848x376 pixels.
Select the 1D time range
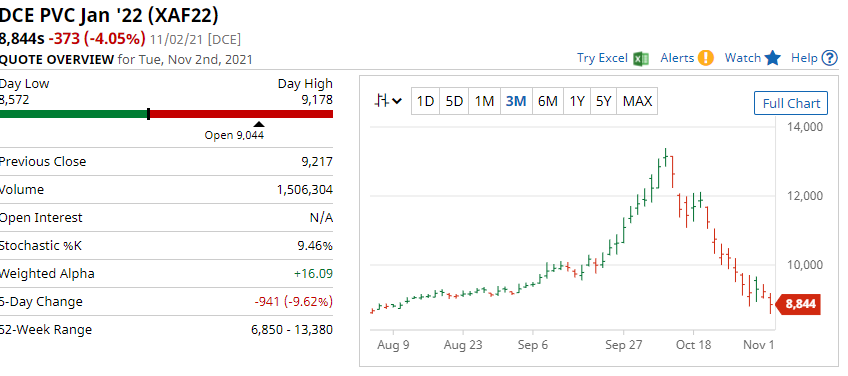[426, 101]
